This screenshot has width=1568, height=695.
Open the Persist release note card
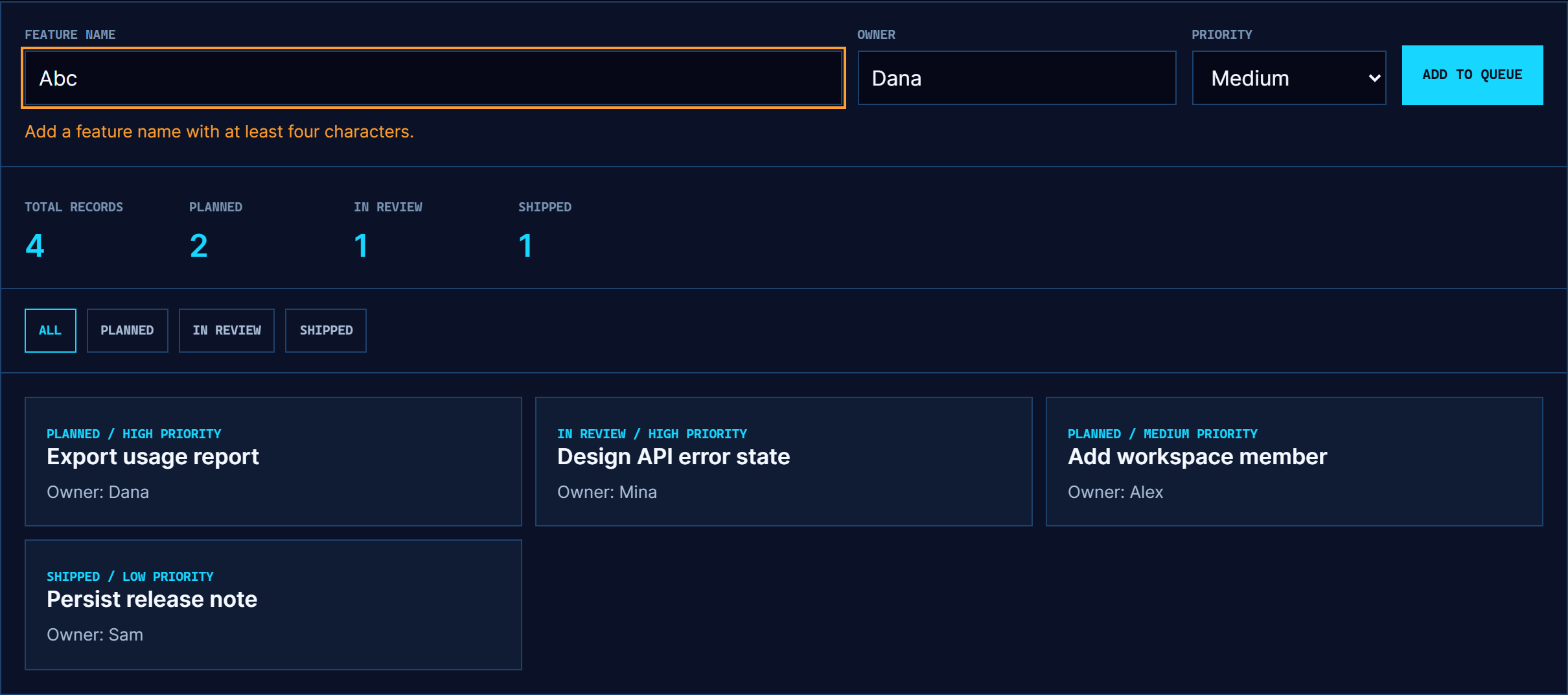[273, 605]
